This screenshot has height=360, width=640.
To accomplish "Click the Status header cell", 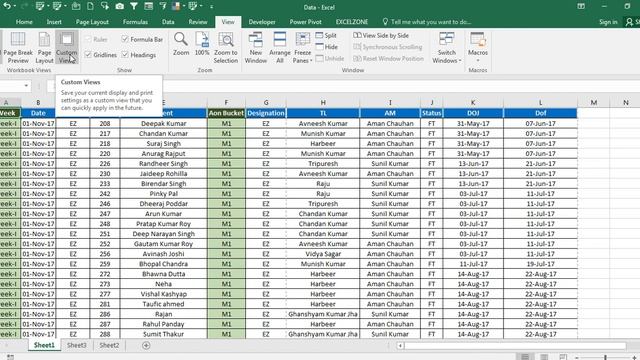I will [x=431, y=113].
